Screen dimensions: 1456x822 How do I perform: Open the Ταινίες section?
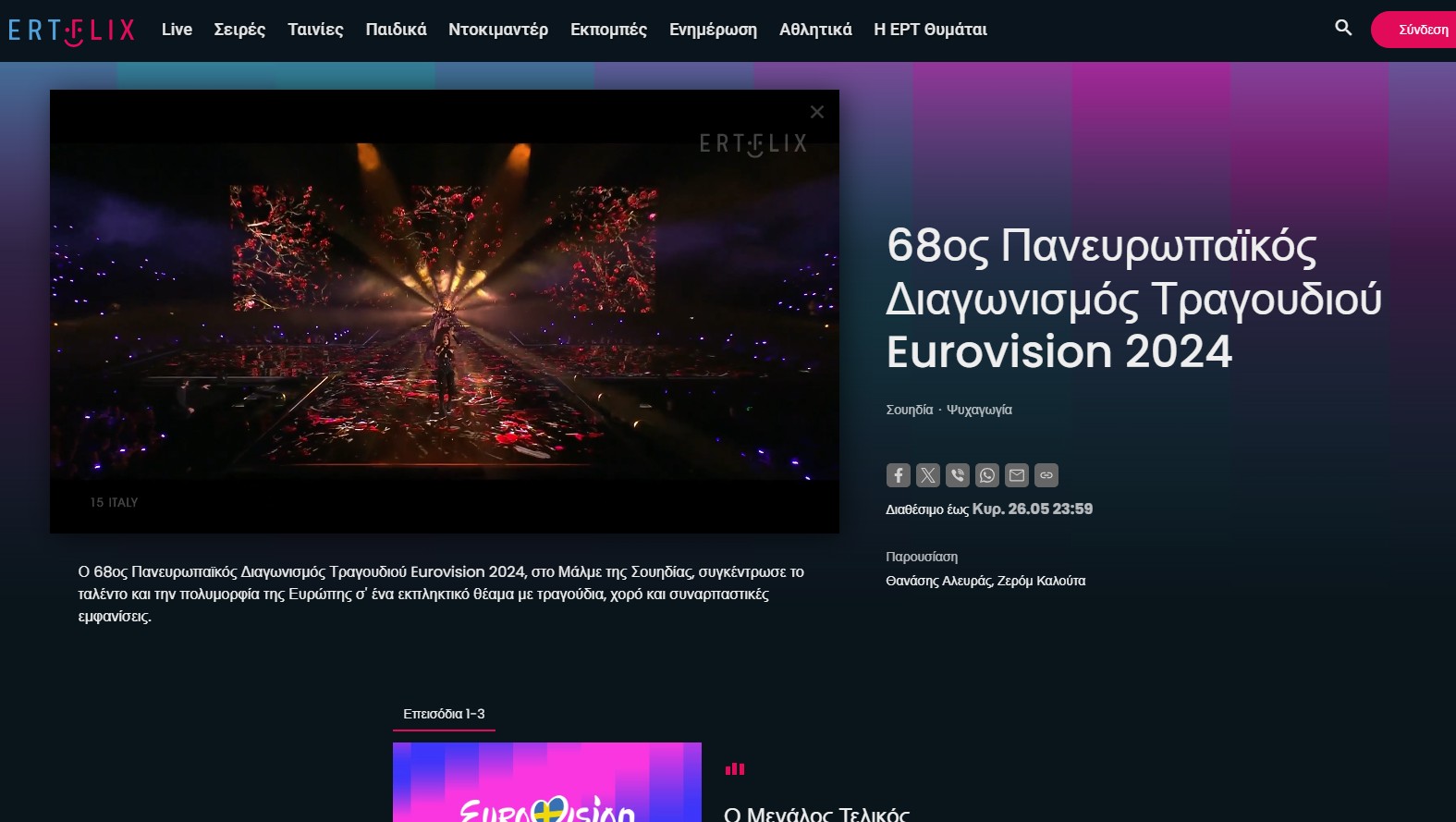click(315, 30)
